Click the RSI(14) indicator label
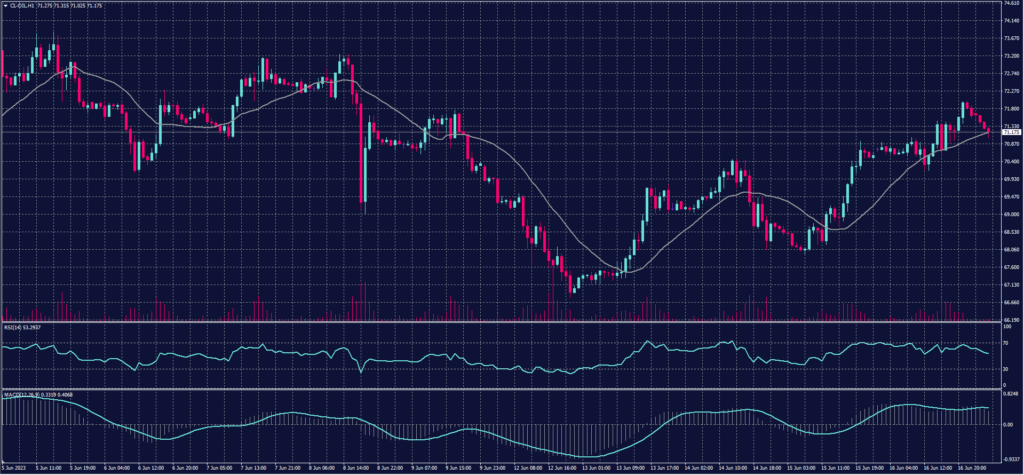The width and height of the screenshot is (1024, 475). click(14, 327)
